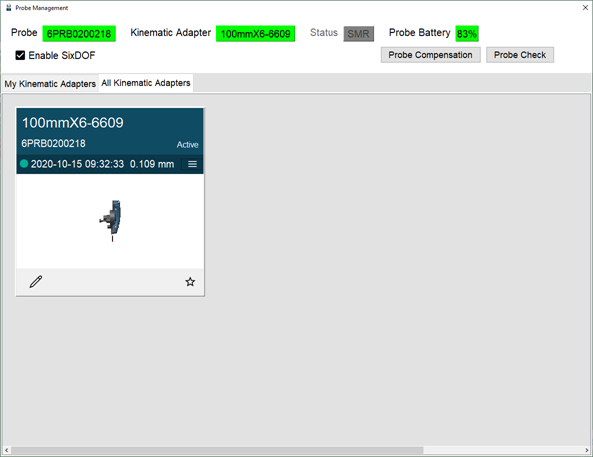Click the scrollbar right arrow
The image size is (593, 457).
click(x=587, y=450)
